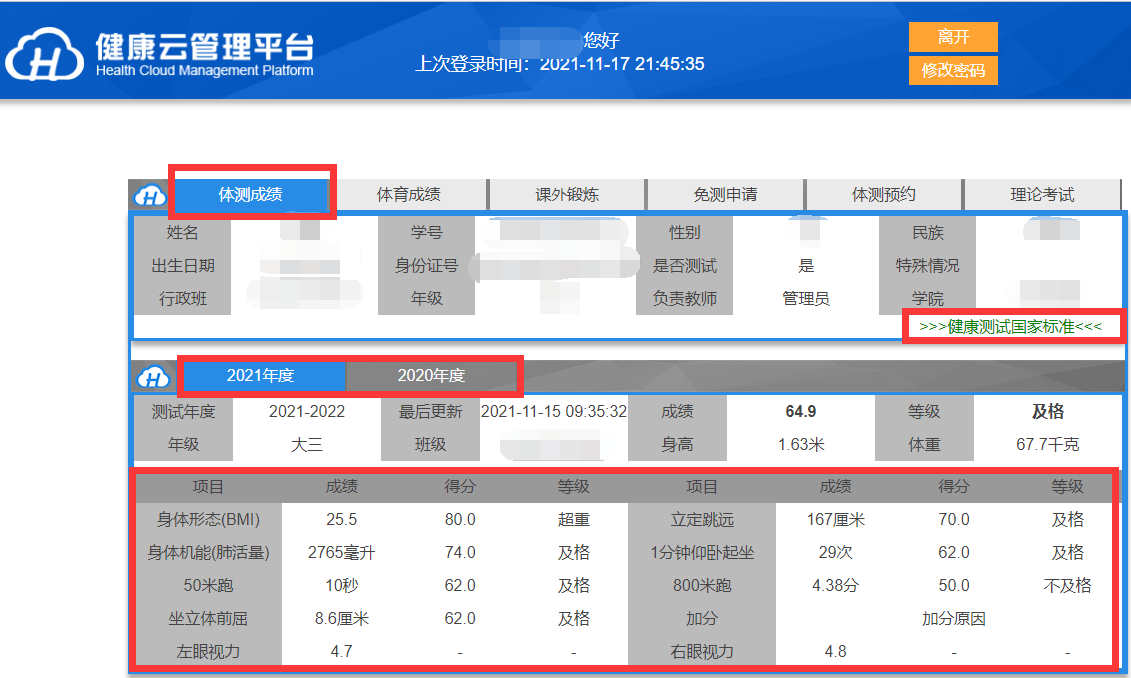Screen dimensions: 1131x678
Task: Select the 2021年度 year tab
Action: coord(260,376)
